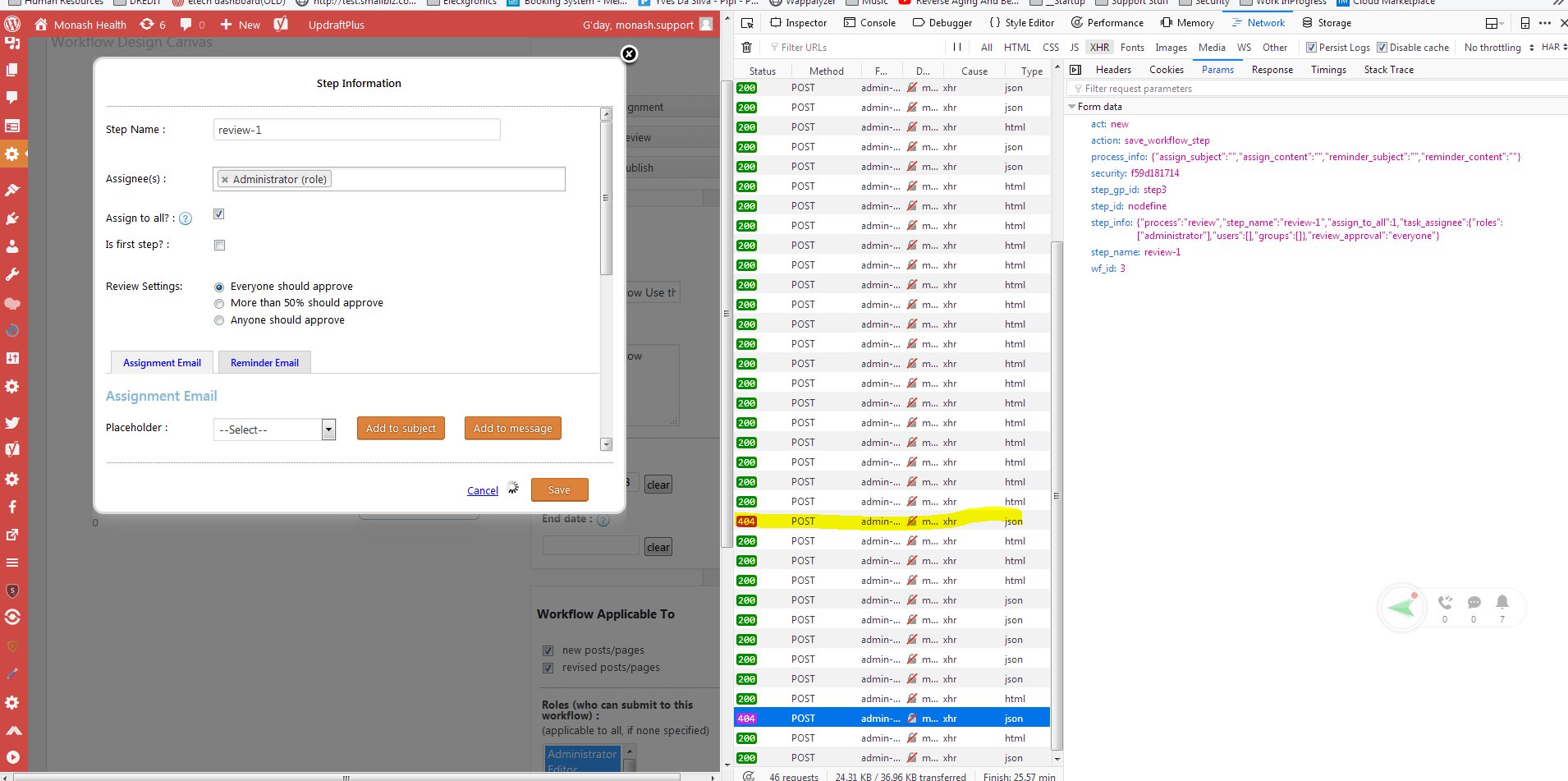Select Anyone should approve radio

click(x=219, y=321)
